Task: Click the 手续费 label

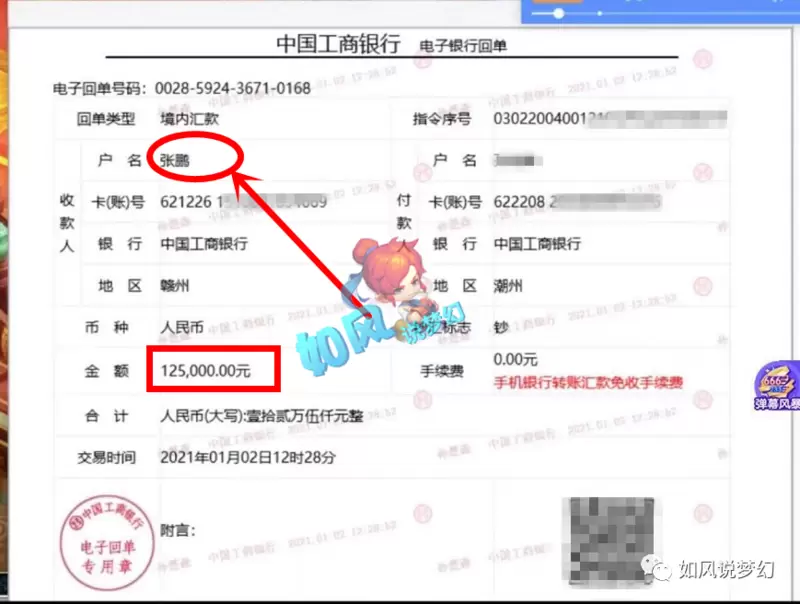Action: (x=442, y=371)
